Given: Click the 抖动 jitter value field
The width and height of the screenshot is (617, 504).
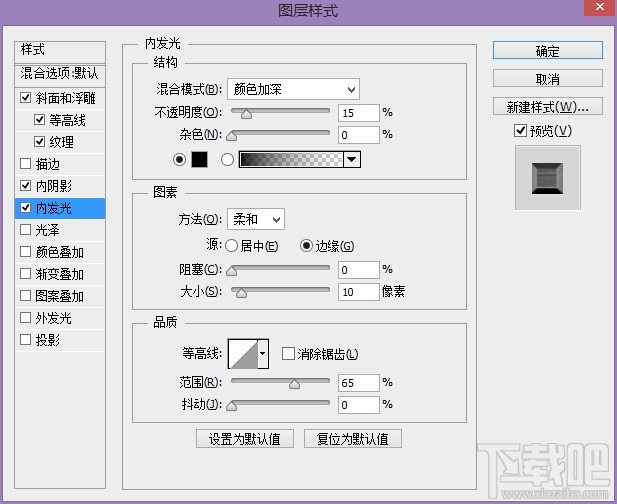Looking at the screenshot, I should [x=358, y=405].
